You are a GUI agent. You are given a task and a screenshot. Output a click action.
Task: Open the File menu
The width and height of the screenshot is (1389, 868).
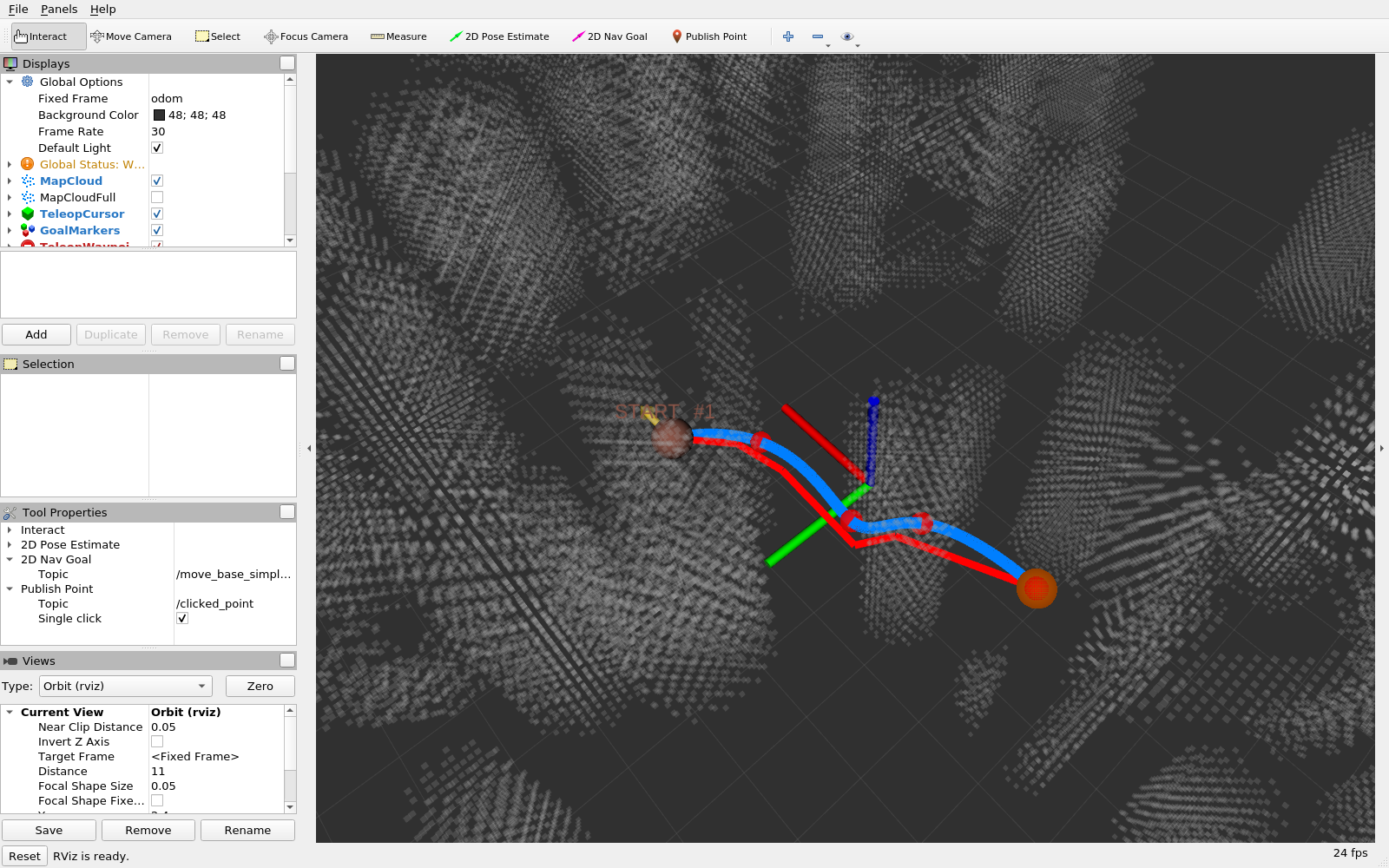(x=18, y=9)
